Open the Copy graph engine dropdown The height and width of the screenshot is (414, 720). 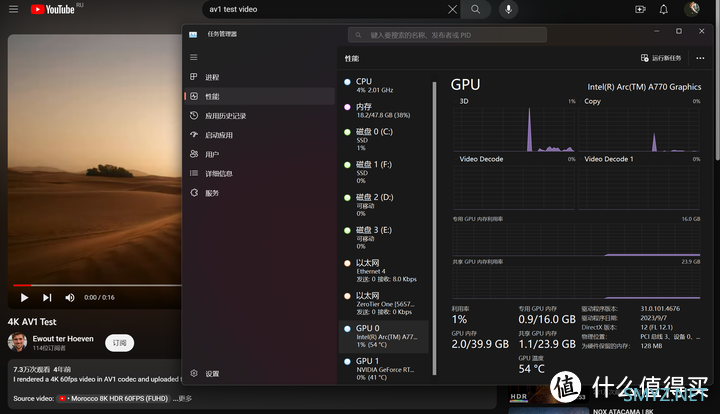click(593, 101)
